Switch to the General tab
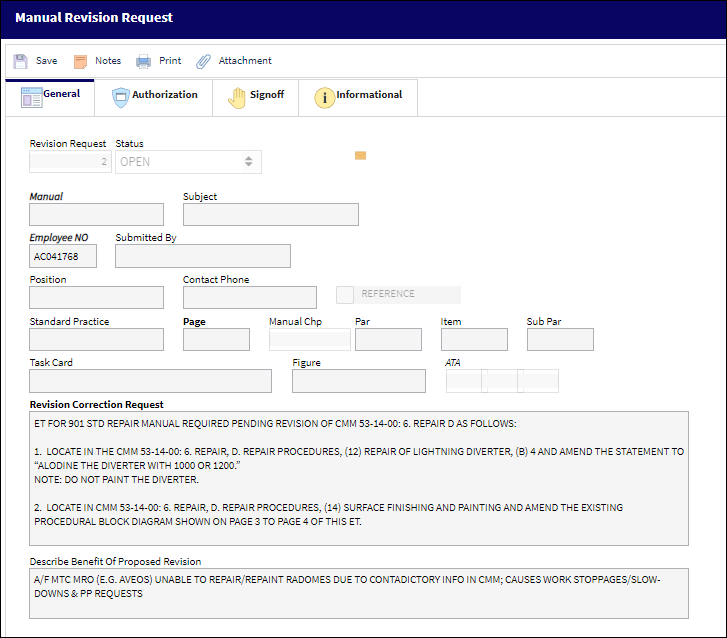The height and width of the screenshot is (638, 727). click(50, 97)
